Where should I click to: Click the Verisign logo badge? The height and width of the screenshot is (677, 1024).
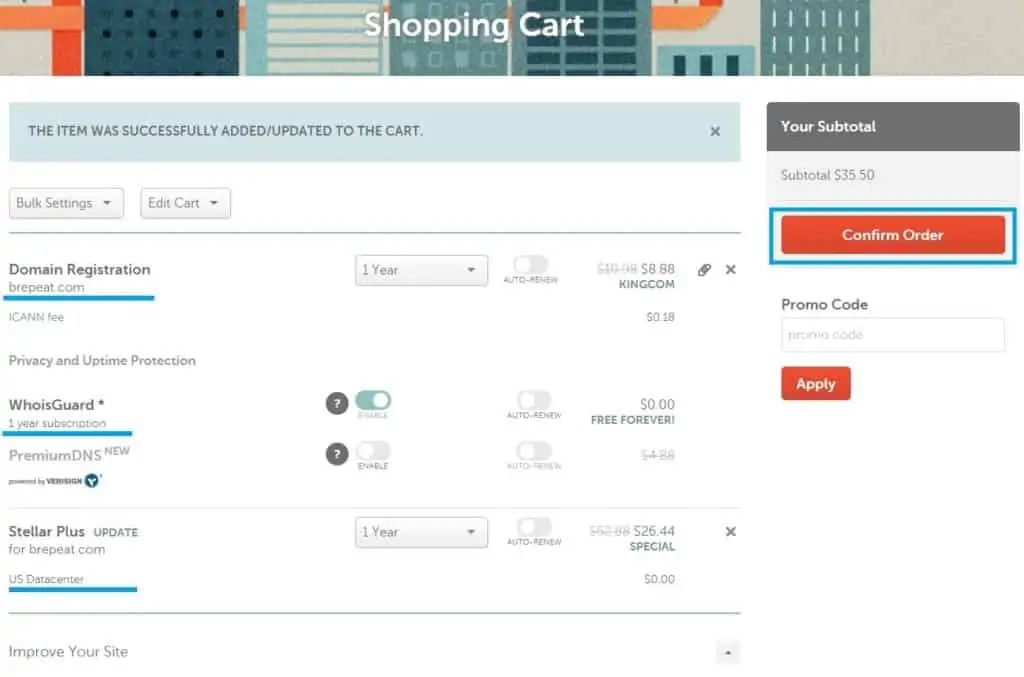[93, 480]
